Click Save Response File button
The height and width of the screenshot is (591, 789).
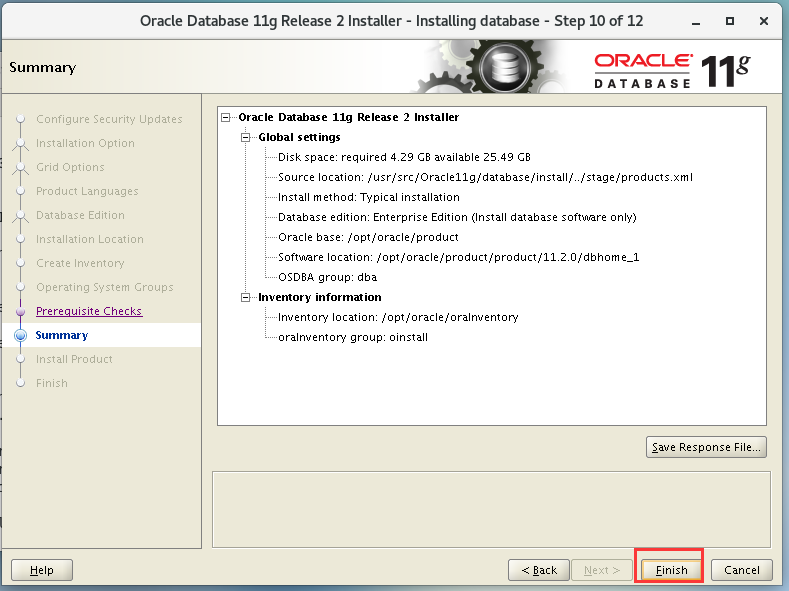(706, 447)
